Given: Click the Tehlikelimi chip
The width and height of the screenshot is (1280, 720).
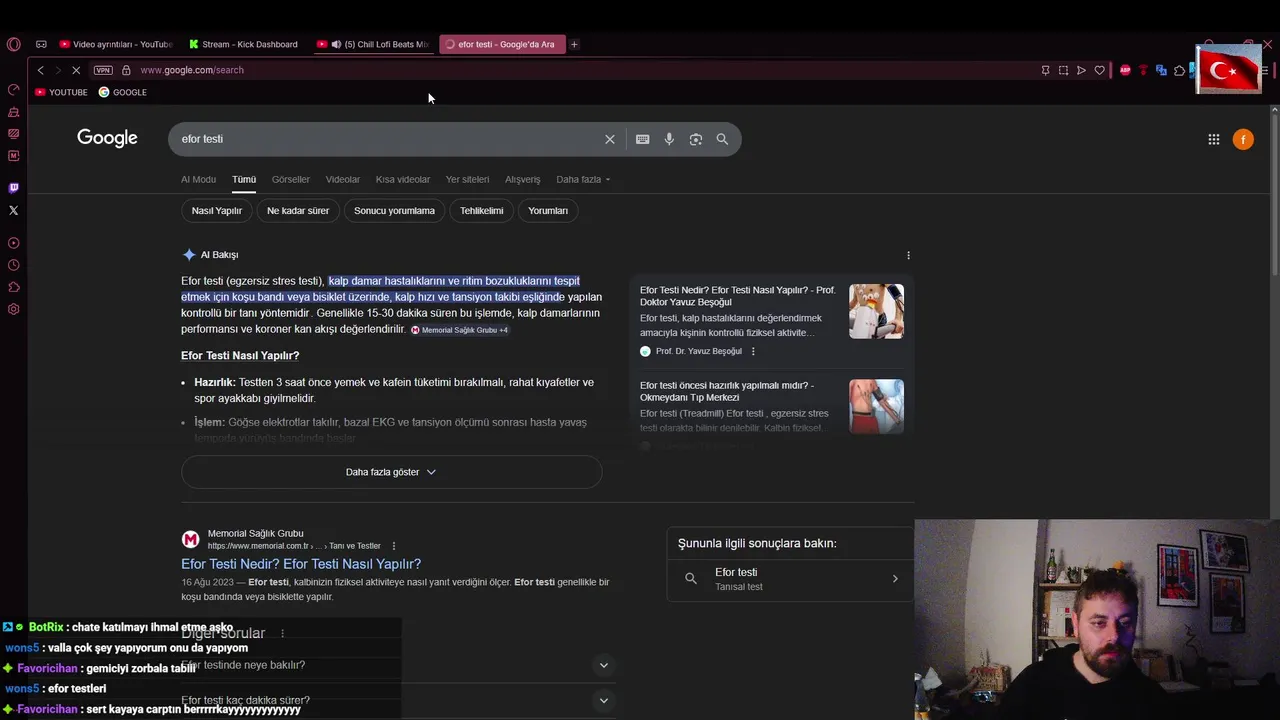Looking at the screenshot, I should click(482, 211).
